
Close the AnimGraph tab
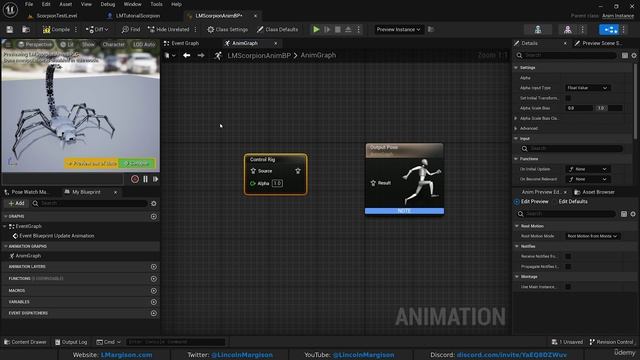coord(276,43)
